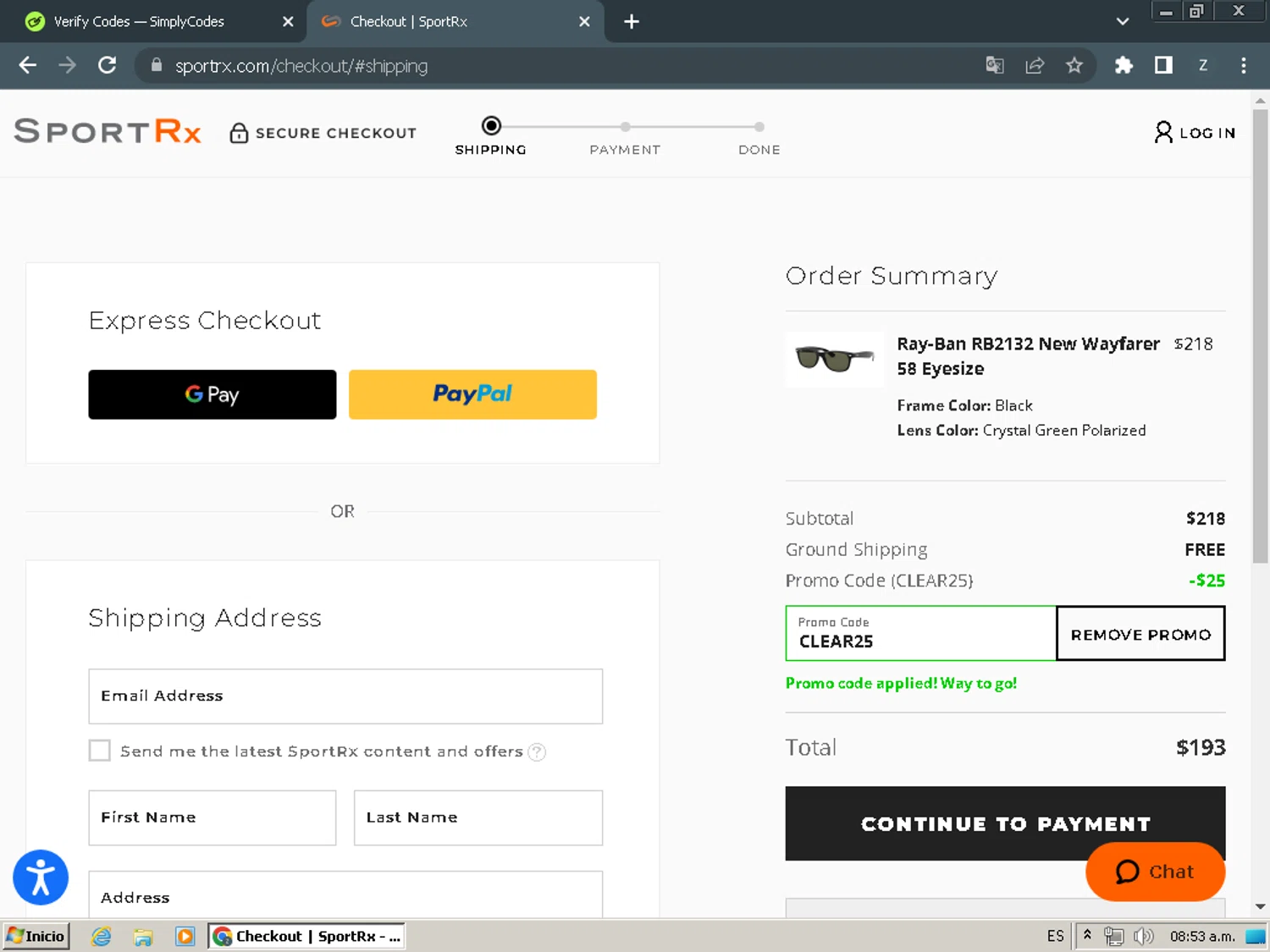Click the Remove Promo button
Screen dimensions: 1270x952
point(1140,633)
